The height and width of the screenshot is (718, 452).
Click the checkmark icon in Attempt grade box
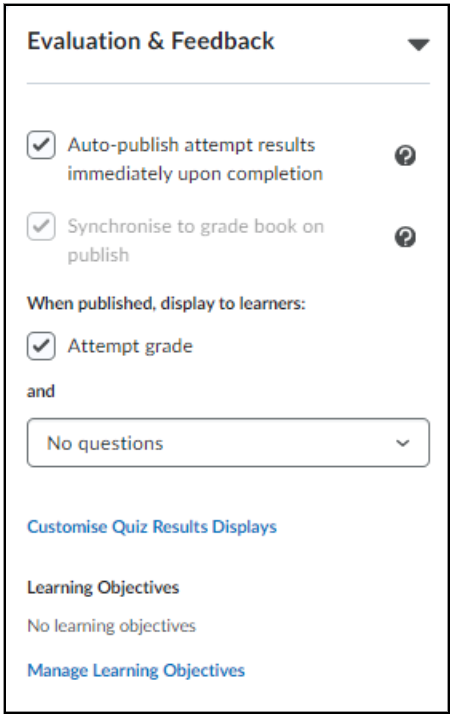[41, 346]
